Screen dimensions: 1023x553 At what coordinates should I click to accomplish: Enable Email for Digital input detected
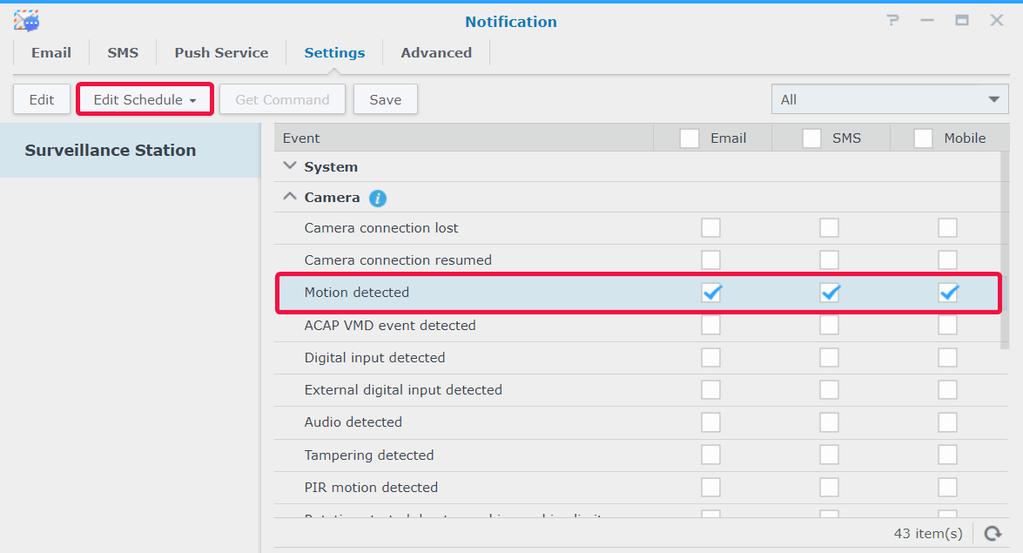click(711, 357)
